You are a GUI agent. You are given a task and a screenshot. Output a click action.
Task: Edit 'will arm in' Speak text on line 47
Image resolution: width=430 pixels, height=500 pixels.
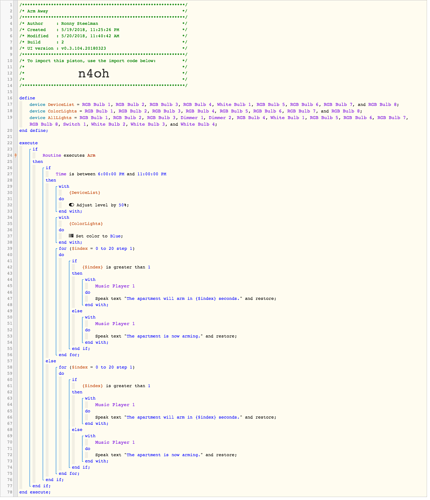(x=186, y=299)
